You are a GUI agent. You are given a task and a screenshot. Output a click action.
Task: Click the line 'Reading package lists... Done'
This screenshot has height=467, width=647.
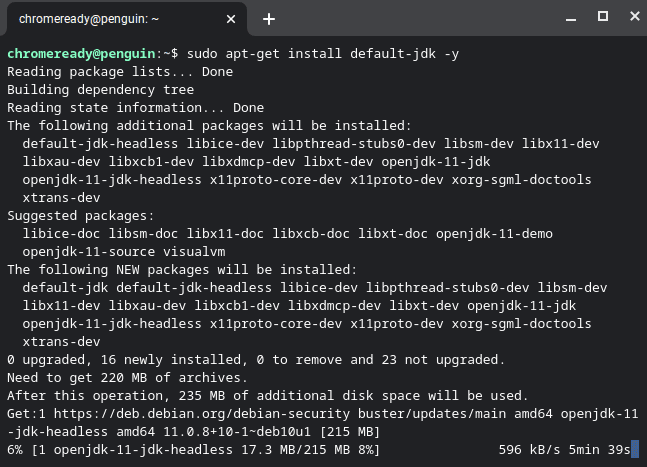120,72
